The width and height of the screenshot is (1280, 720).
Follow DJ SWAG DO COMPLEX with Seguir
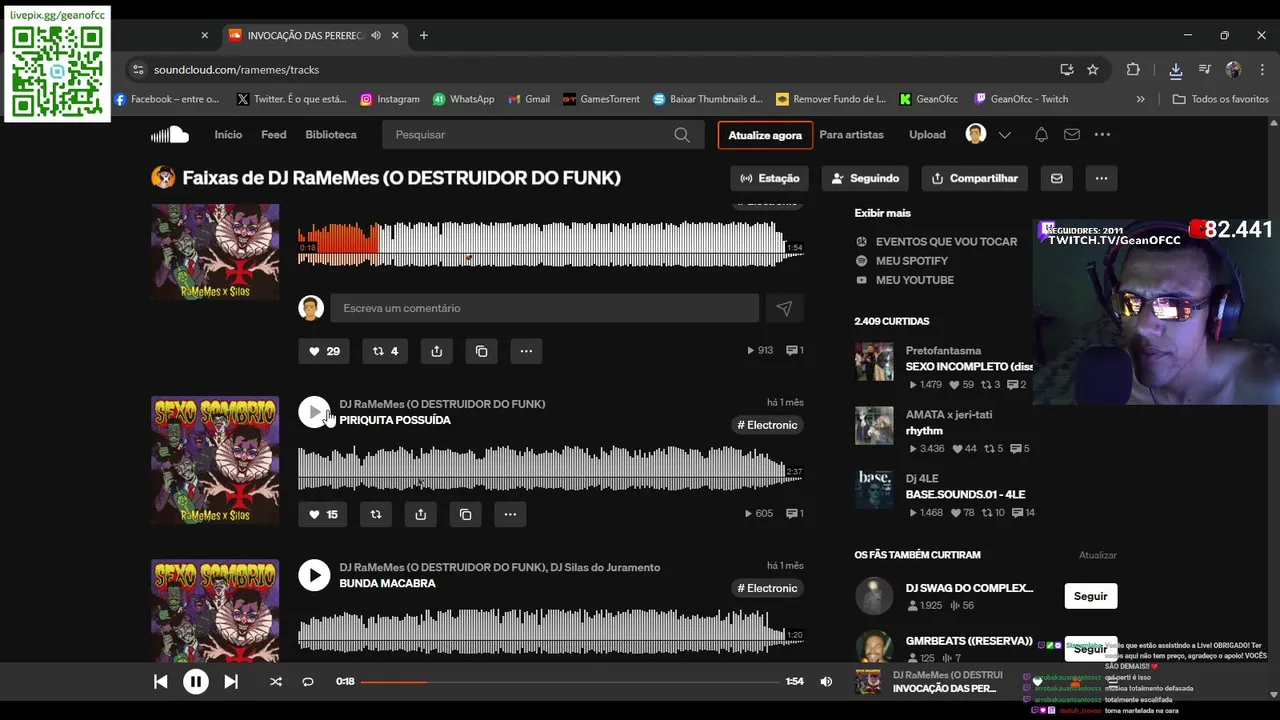(x=1090, y=596)
